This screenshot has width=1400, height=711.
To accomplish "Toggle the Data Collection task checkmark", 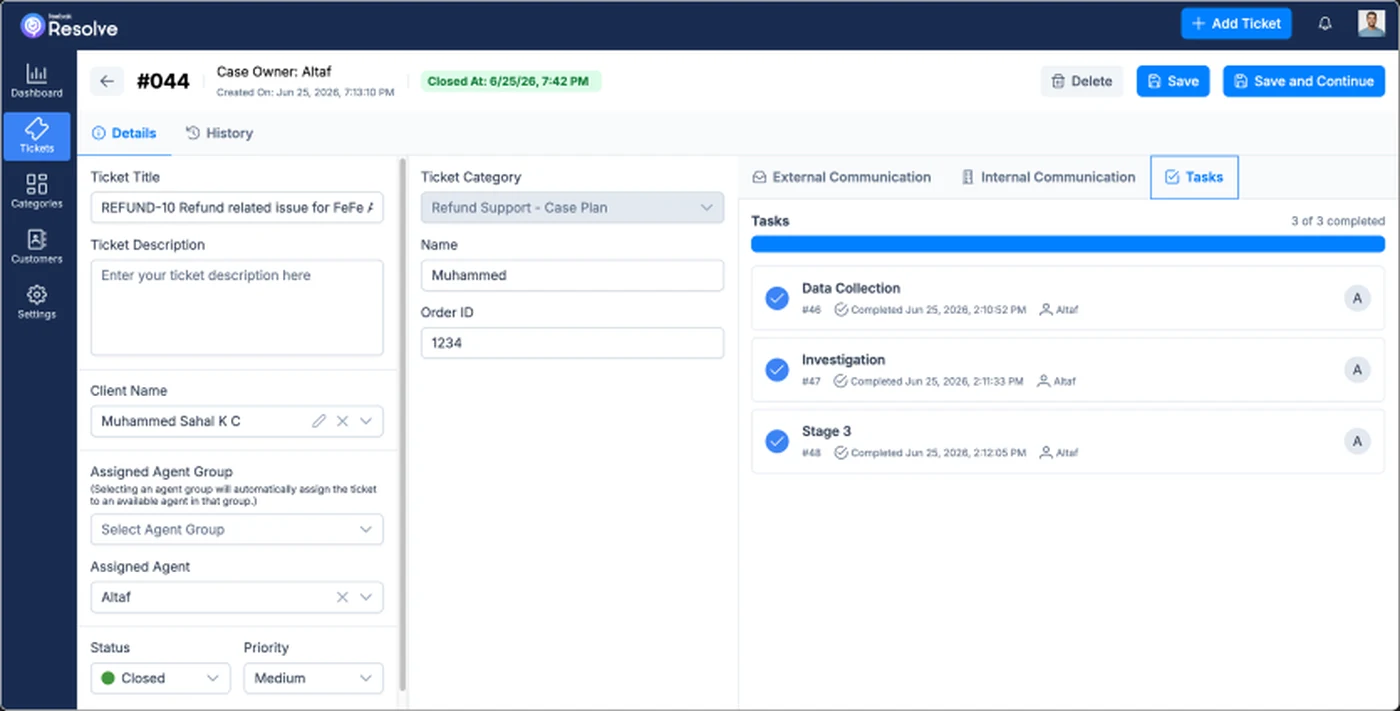I will tap(777, 298).
